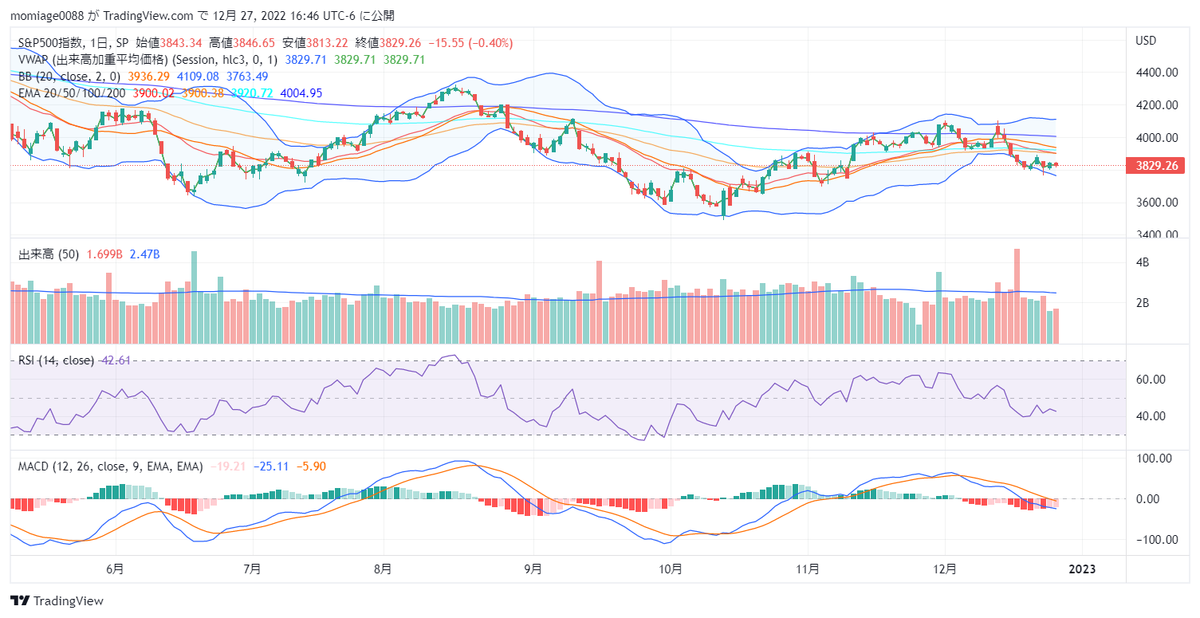
Task: Click the BB lower value 3763.49
Action: pyautogui.click(x=246, y=76)
